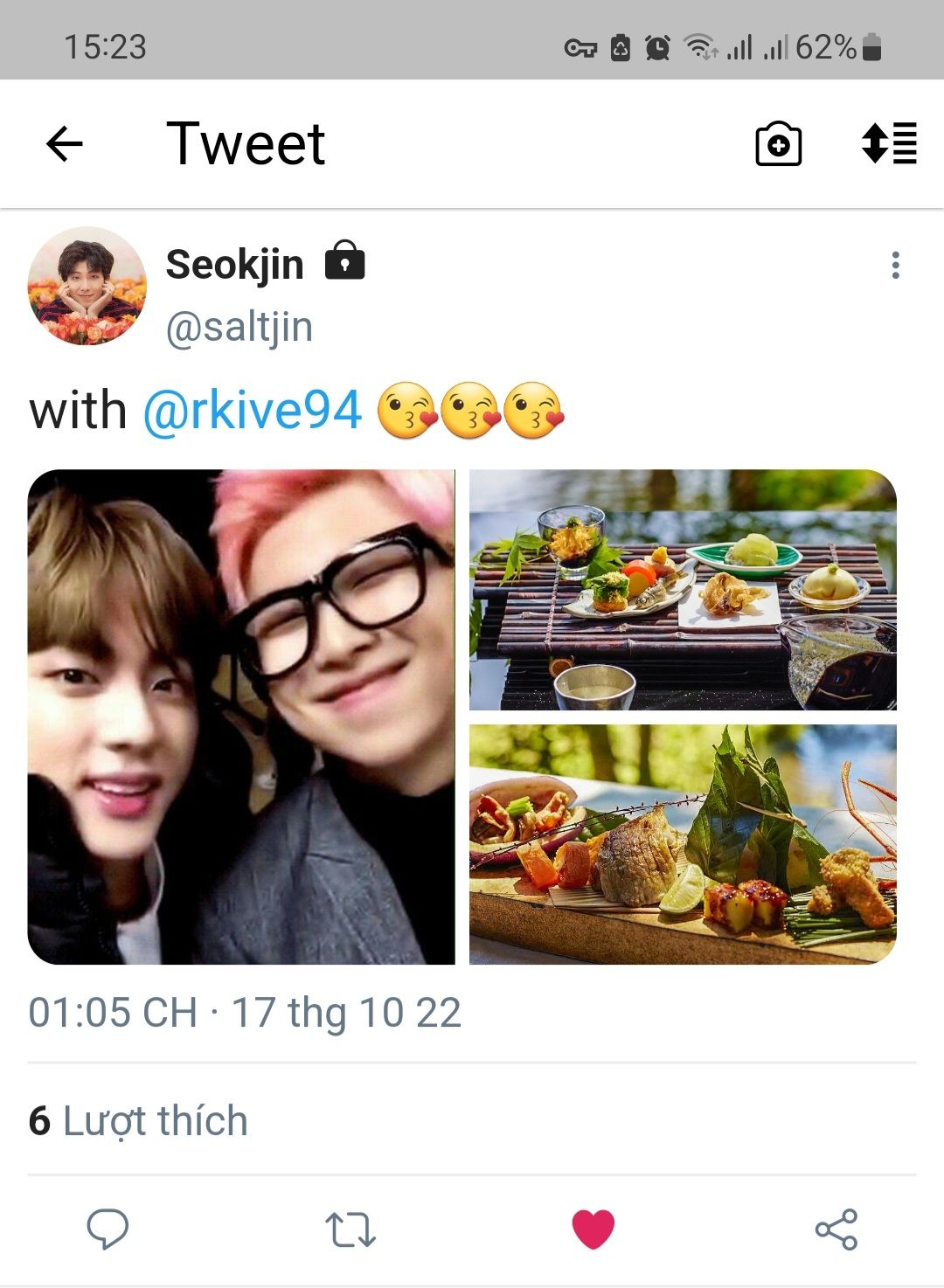Open Seokjin's profile avatar picture
944x1288 pixels.
tap(87, 286)
